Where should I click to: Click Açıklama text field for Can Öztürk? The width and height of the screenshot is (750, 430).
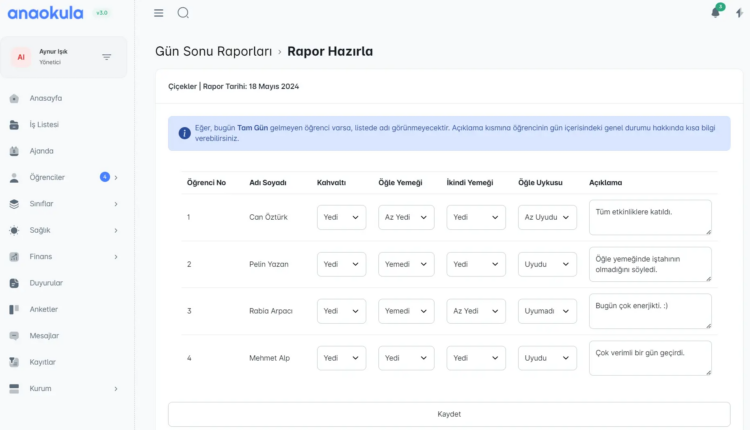click(650, 217)
